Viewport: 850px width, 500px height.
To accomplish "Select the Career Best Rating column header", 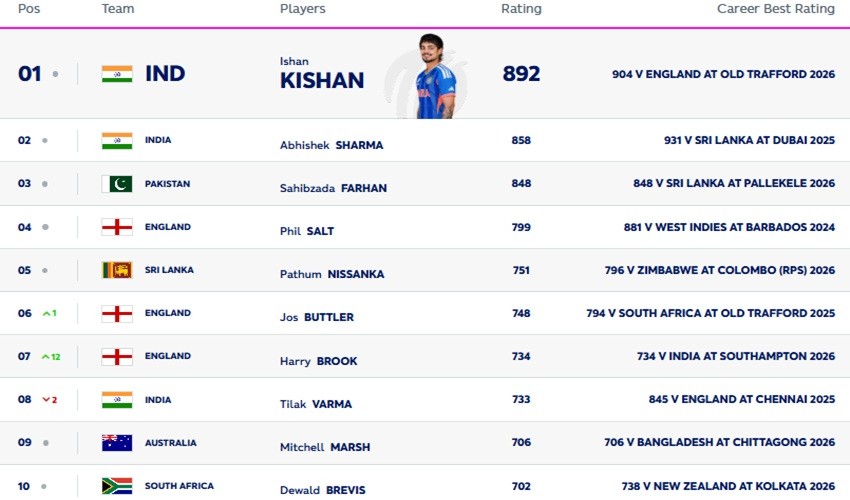I will [776, 9].
